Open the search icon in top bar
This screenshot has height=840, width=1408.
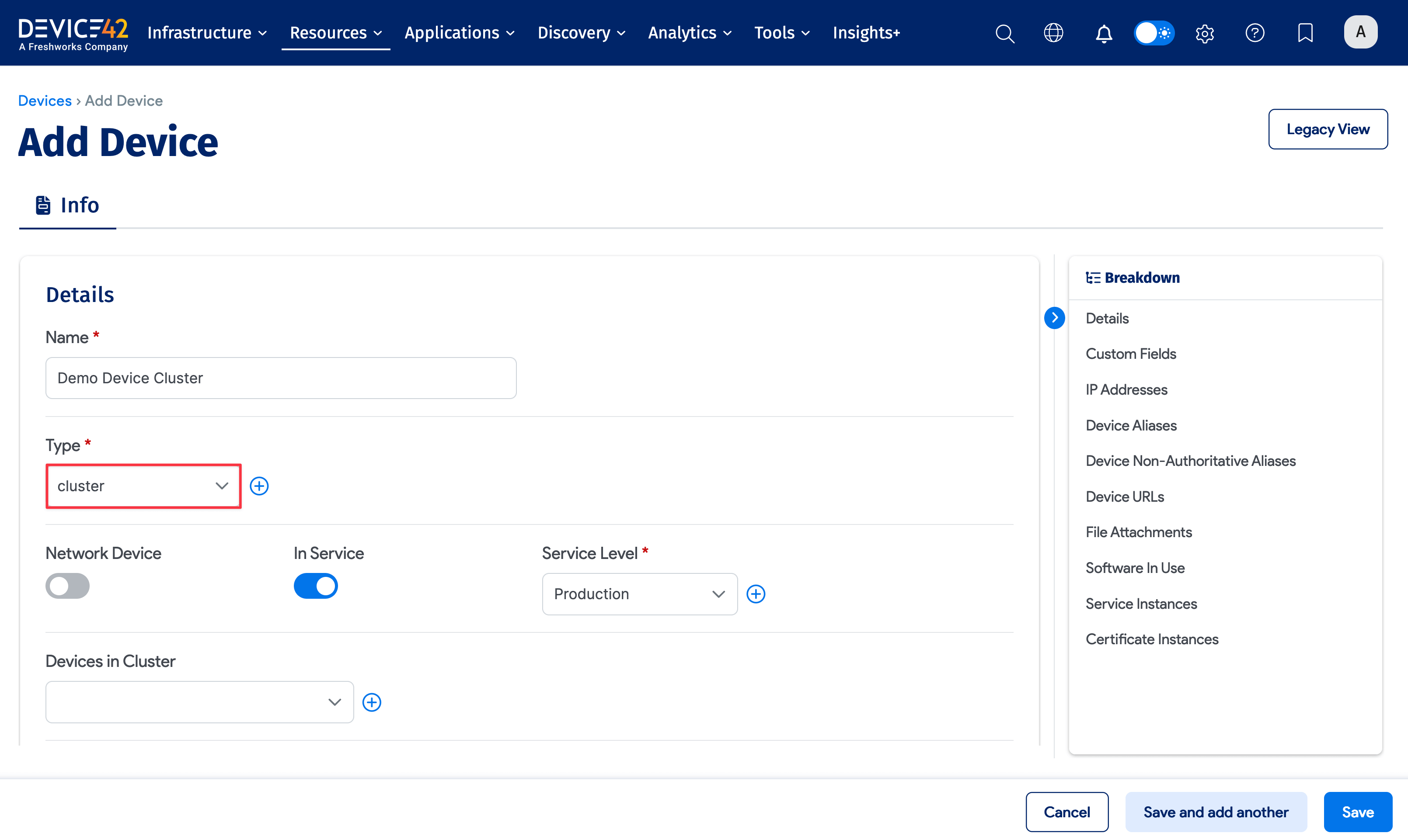[1004, 33]
